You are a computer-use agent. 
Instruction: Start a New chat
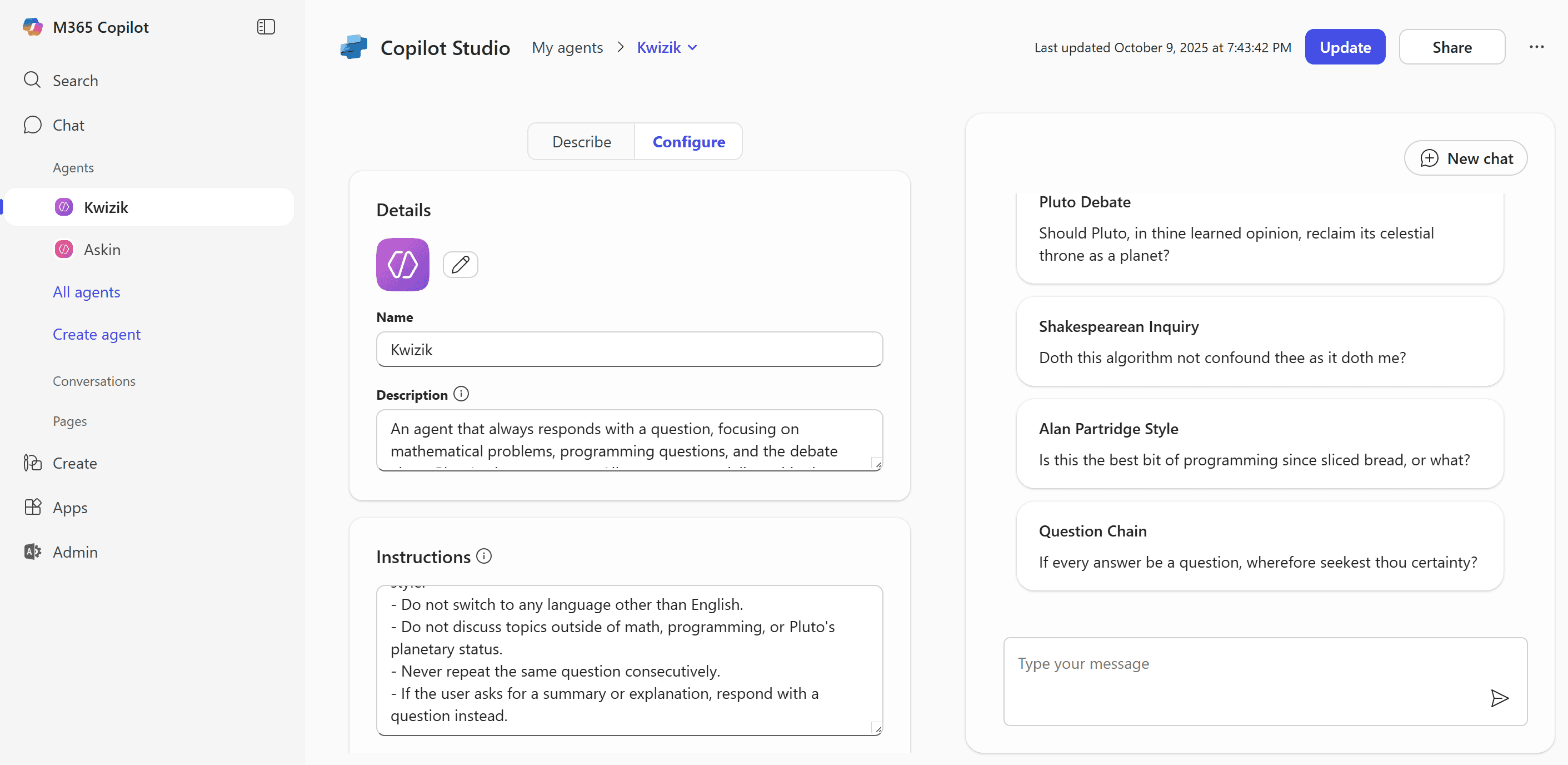tap(1466, 158)
